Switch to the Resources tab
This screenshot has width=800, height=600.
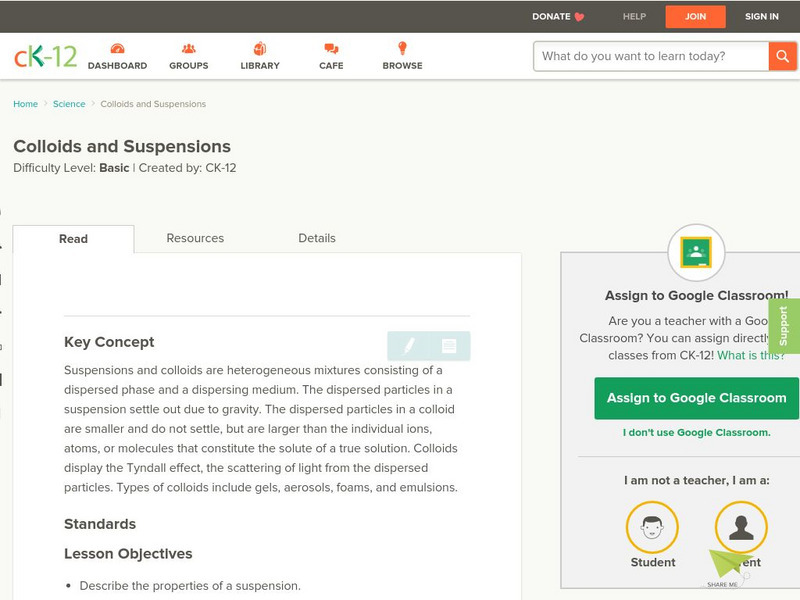pos(195,238)
